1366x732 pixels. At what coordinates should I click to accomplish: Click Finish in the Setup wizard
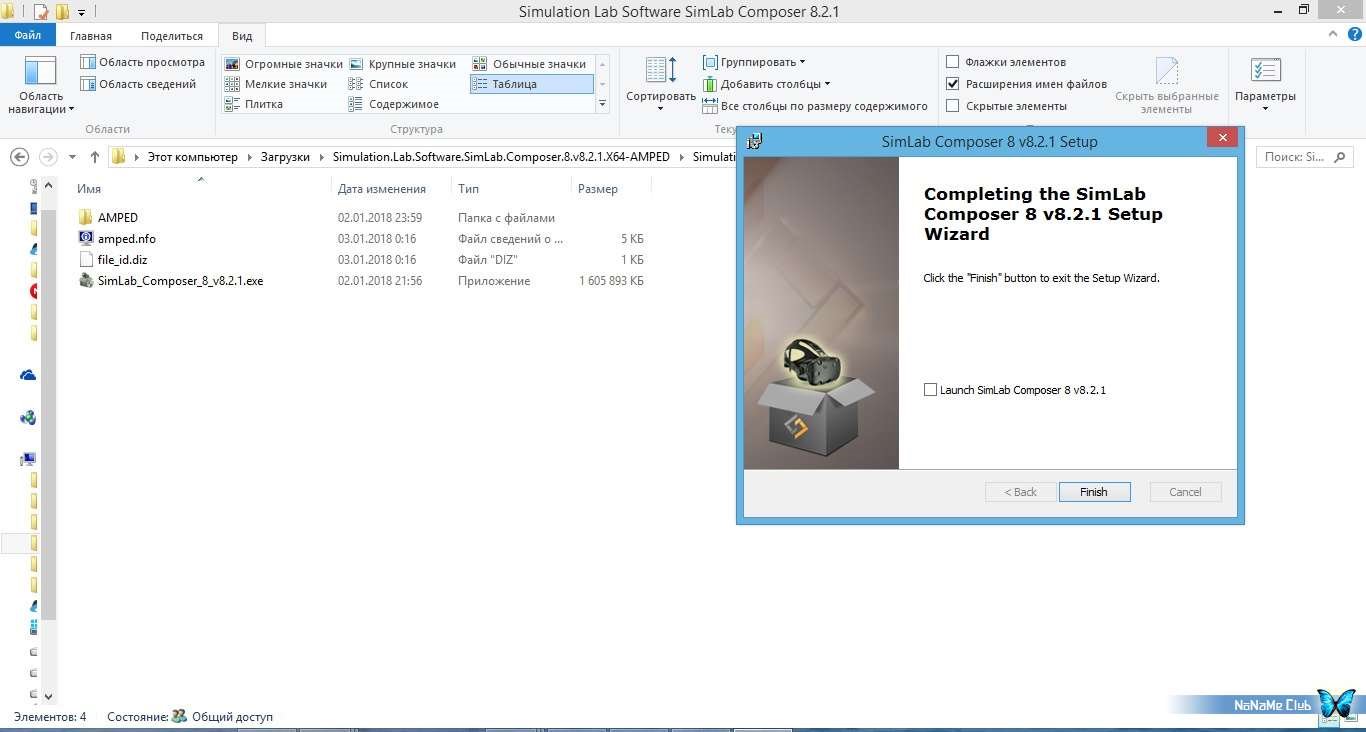[1094, 492]
